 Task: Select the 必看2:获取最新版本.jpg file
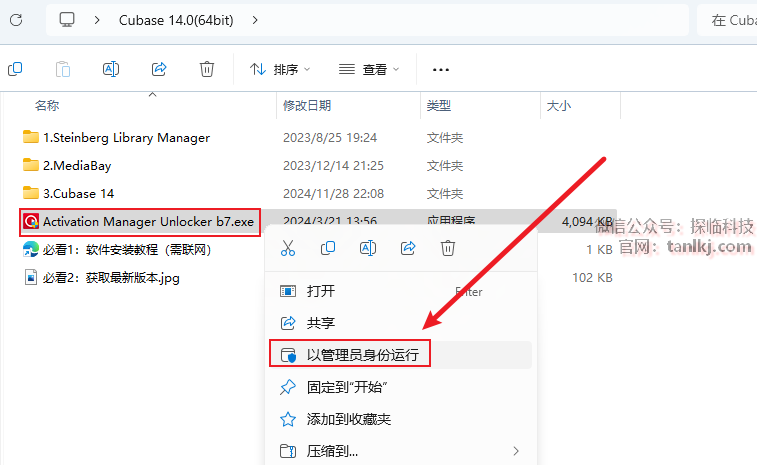(112, 278)
